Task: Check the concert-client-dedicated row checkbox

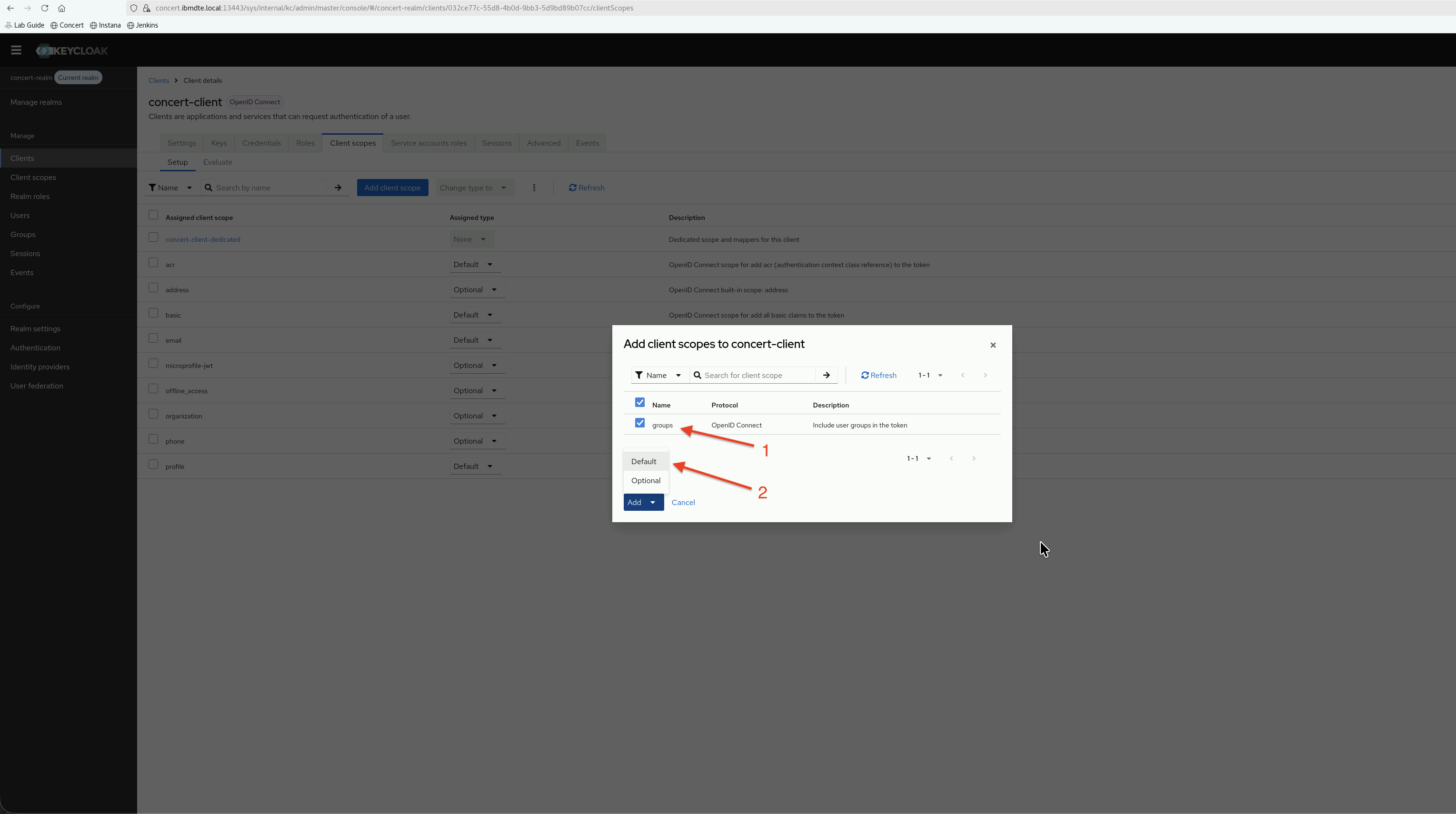Action: click(x=153, y=238)
